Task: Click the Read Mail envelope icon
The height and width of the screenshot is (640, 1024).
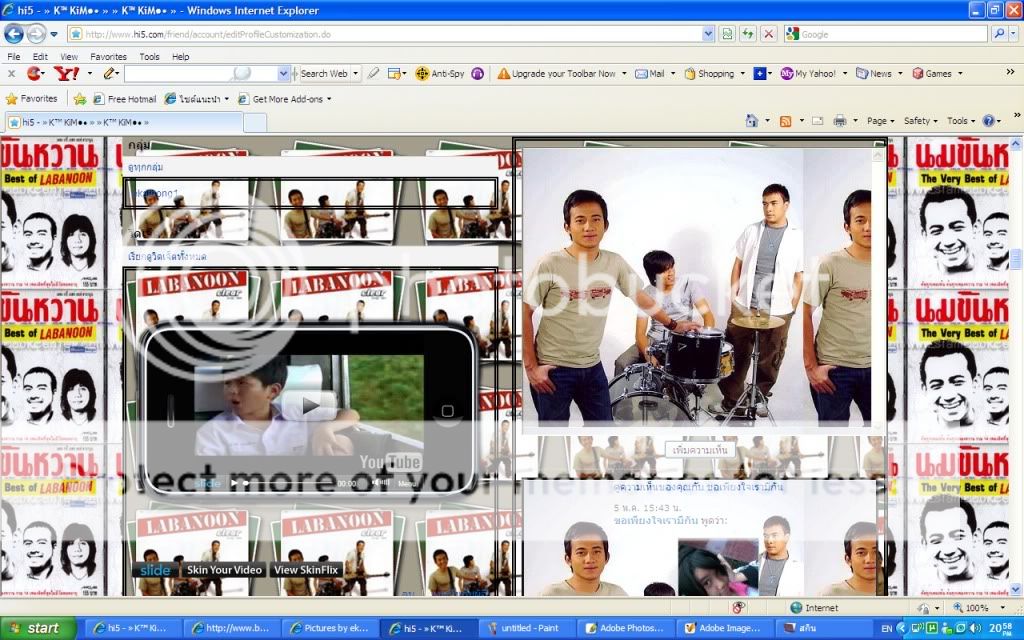Action: (818, 121)
